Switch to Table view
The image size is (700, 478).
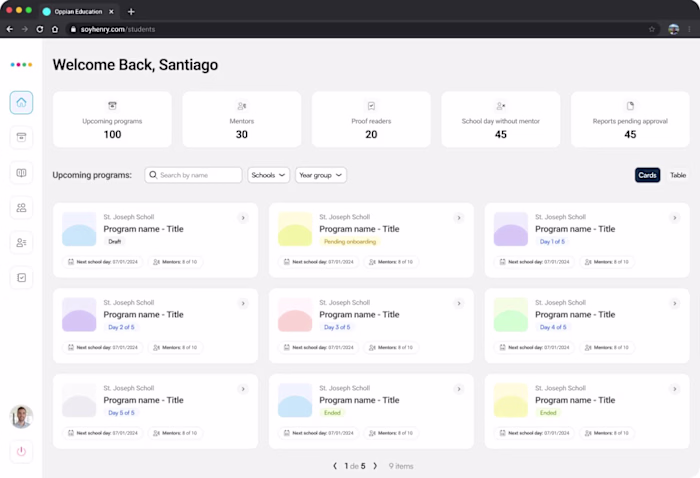tap(678, 175)
